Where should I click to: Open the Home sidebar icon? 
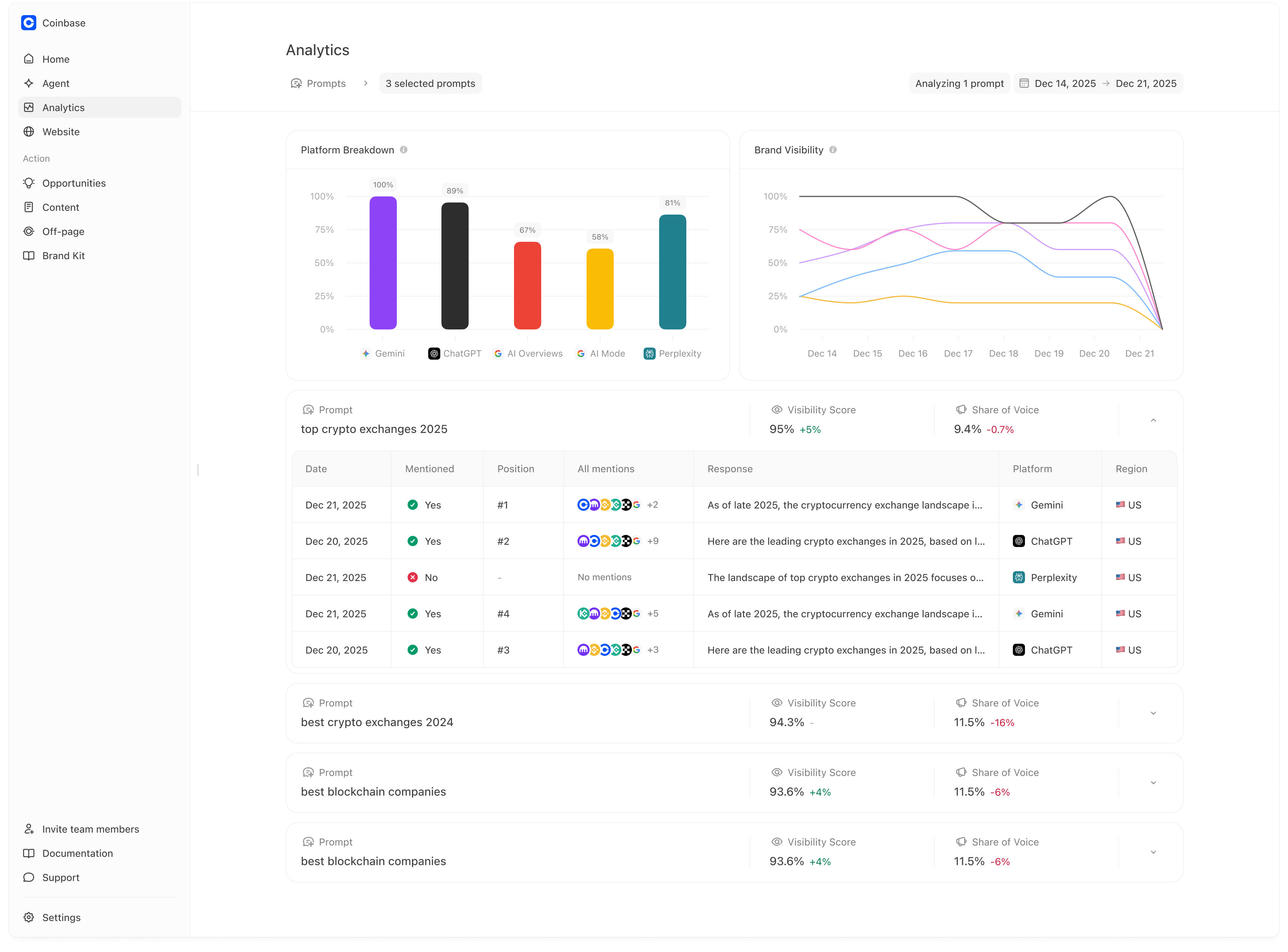pos(29,59)
